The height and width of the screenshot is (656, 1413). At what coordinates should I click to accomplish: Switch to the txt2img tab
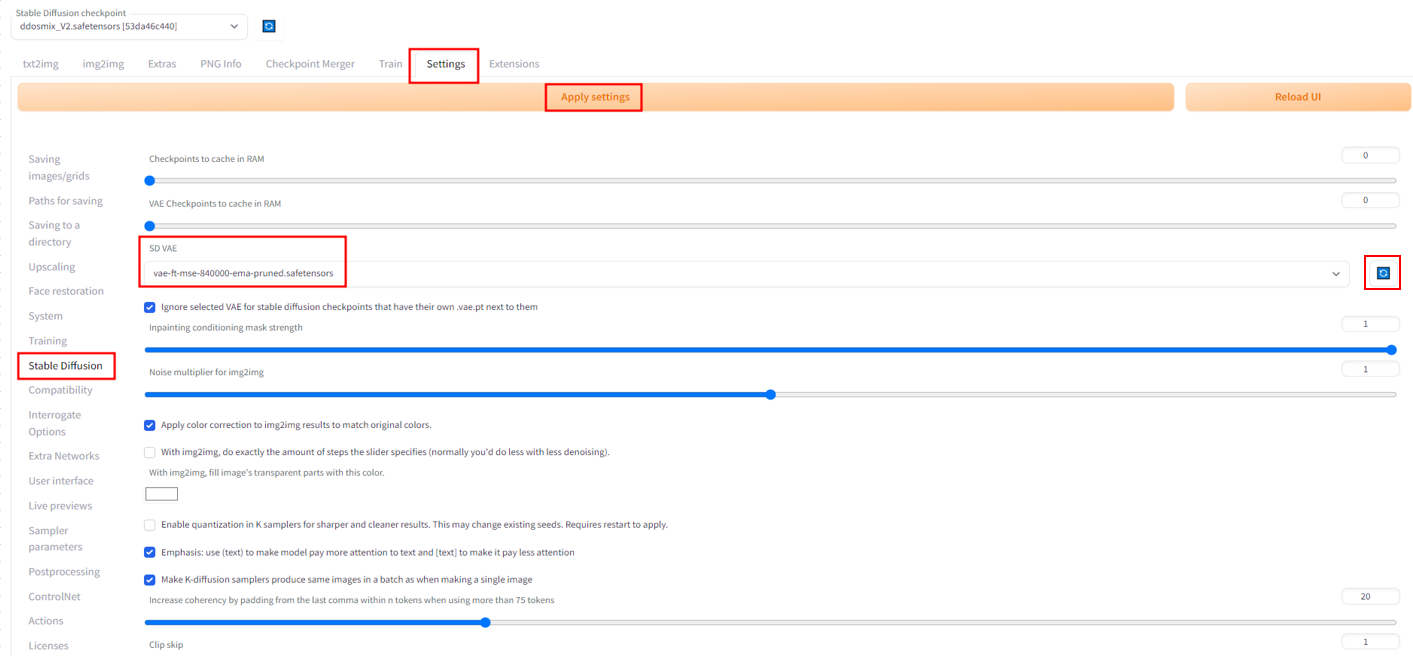[x=41, y=64]
